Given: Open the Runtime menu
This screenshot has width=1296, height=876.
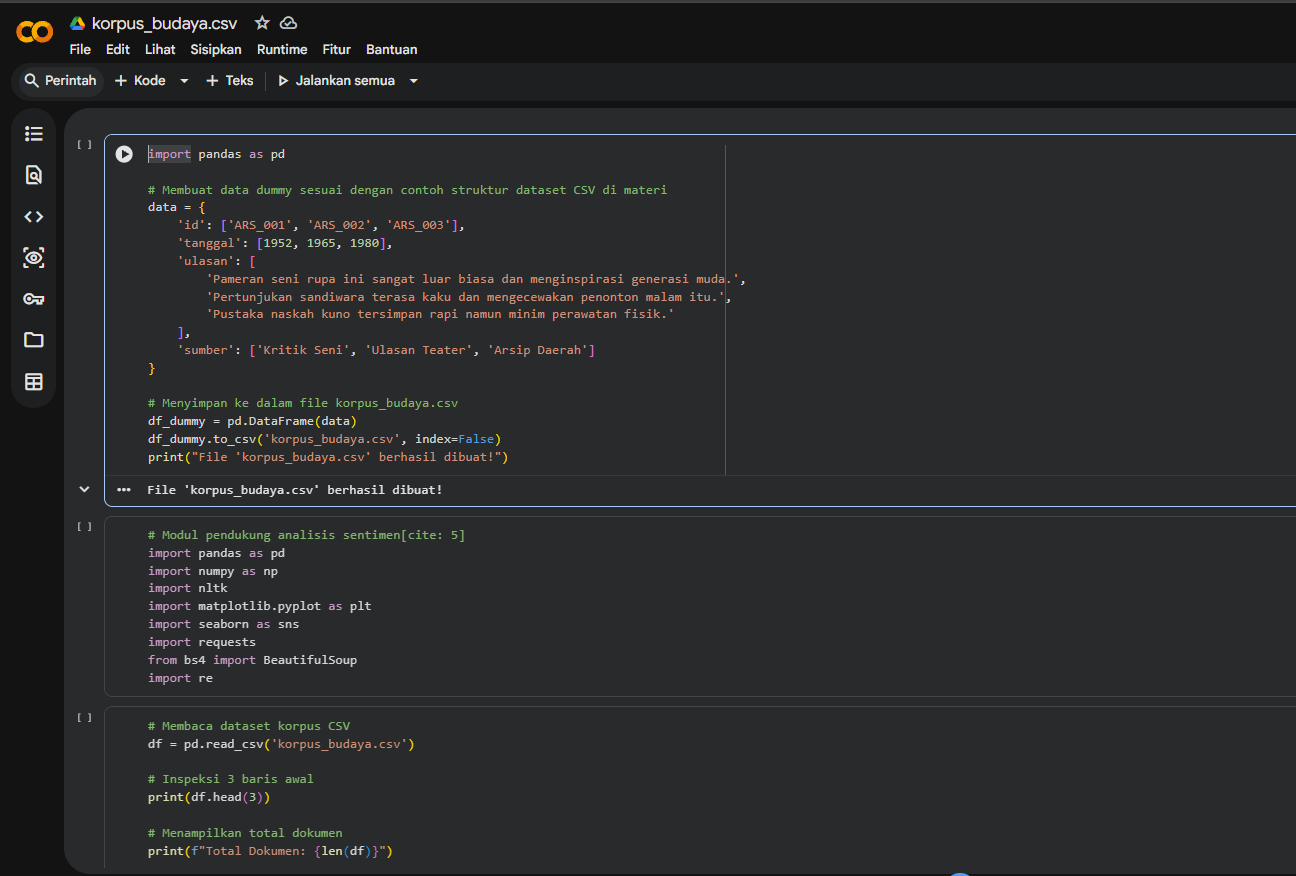Looking at the screenshot, I should tap(282, 49).
